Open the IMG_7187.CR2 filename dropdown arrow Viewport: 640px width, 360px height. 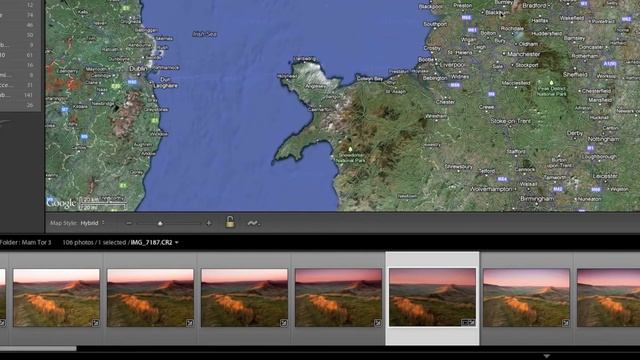[x=177, y=242]
